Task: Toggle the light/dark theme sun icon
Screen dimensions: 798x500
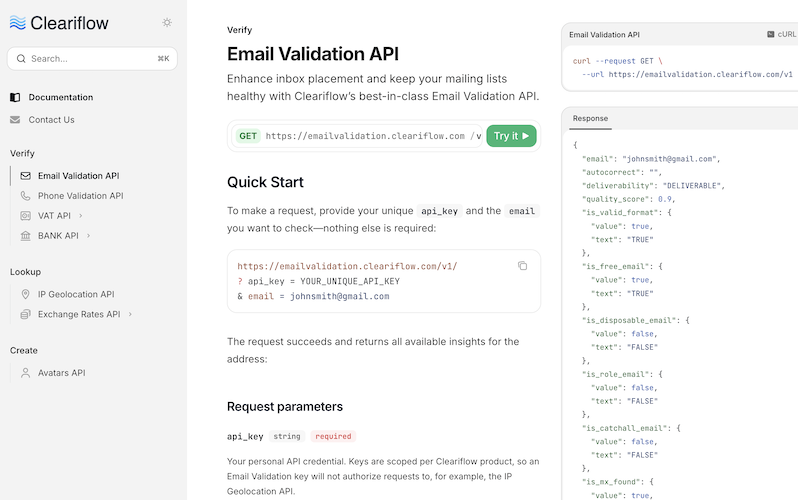Action: (167, 22)
